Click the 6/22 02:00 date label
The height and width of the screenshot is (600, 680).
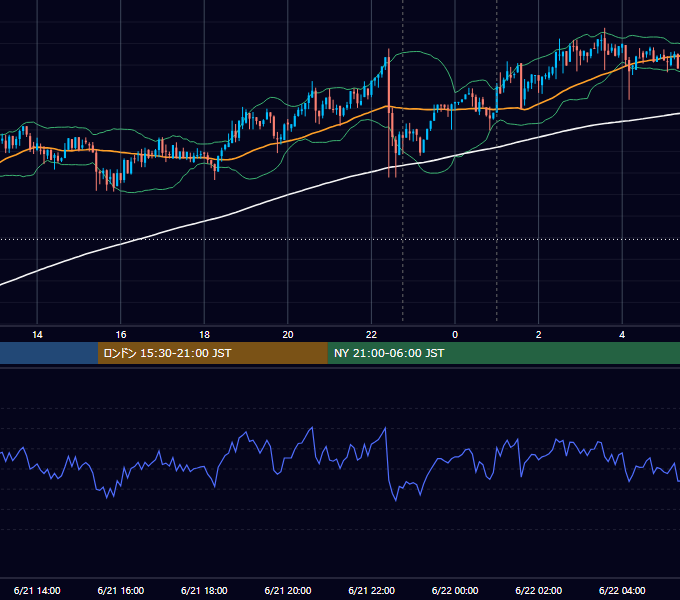(538, 590)
